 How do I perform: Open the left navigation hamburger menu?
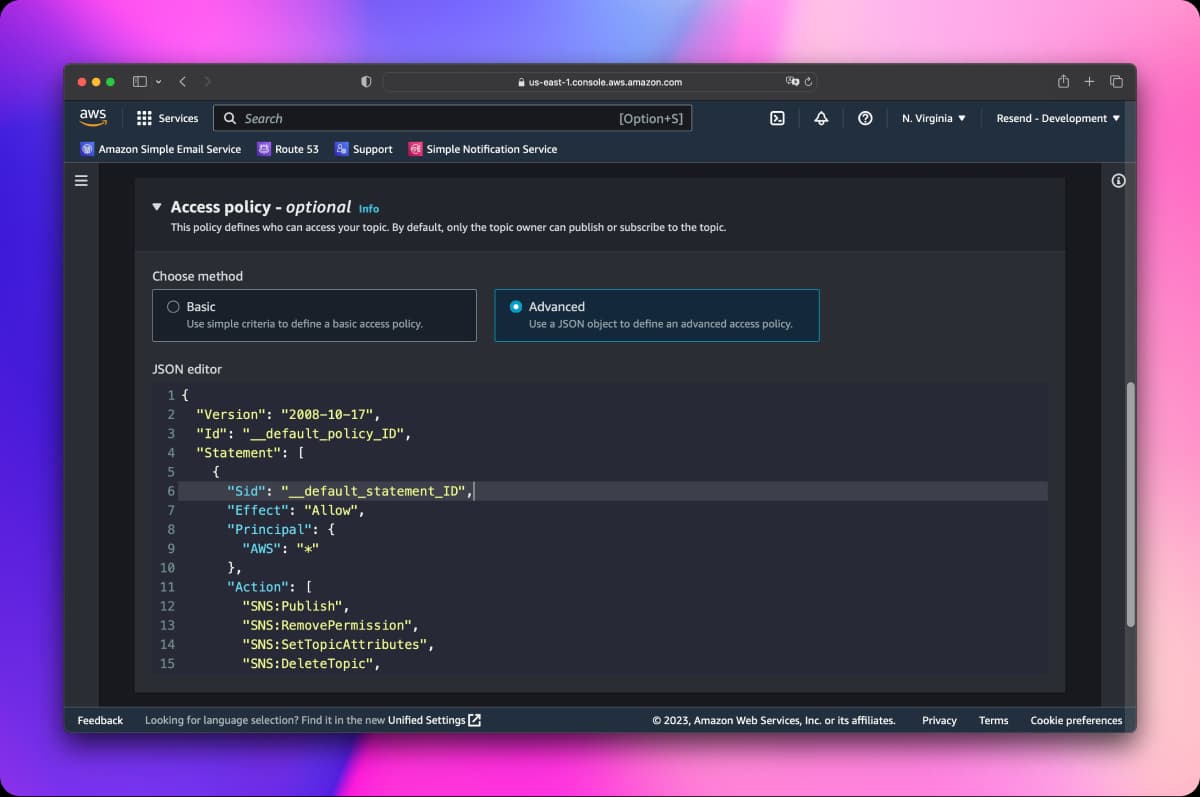click(x=81, y=180)
